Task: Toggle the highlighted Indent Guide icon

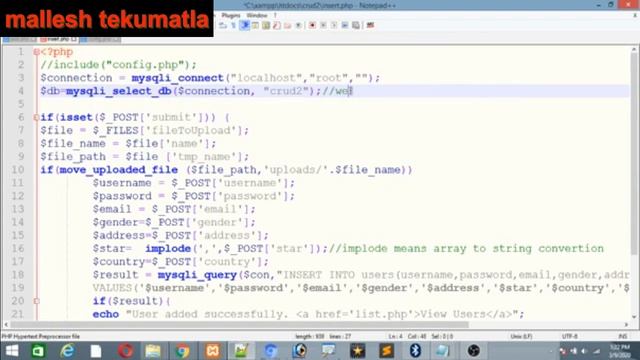Action: (x=244, y=25)
